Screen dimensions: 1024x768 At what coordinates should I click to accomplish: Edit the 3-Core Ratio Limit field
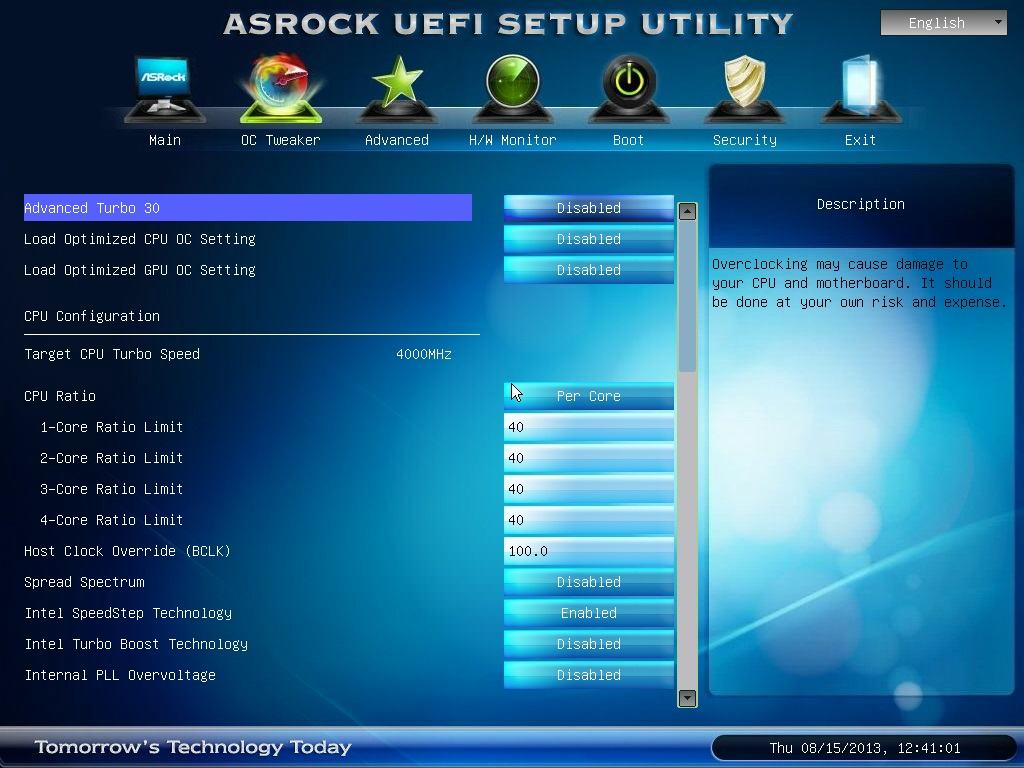pyautogui.click(x=588, y=488)
